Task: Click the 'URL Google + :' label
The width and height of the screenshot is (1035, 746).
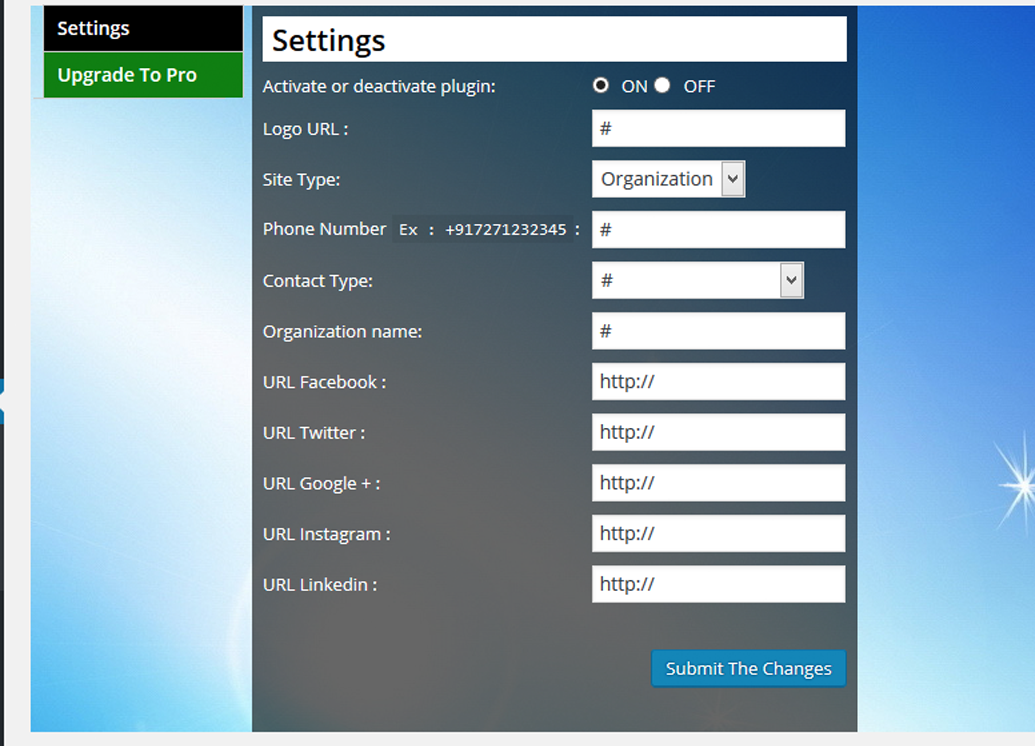Action: coord(321,484)
